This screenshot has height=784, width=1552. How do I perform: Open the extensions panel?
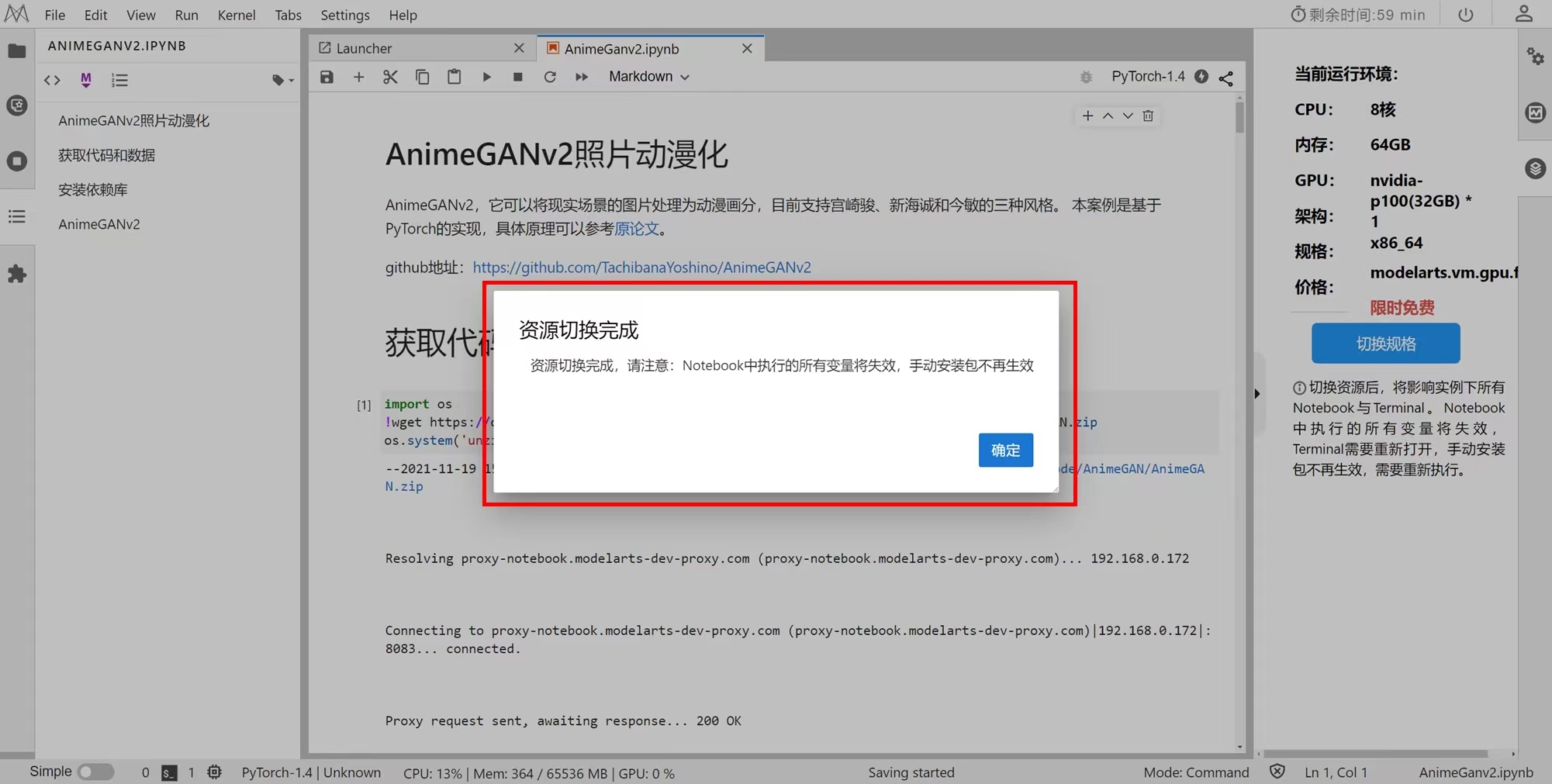pos(17,273)
